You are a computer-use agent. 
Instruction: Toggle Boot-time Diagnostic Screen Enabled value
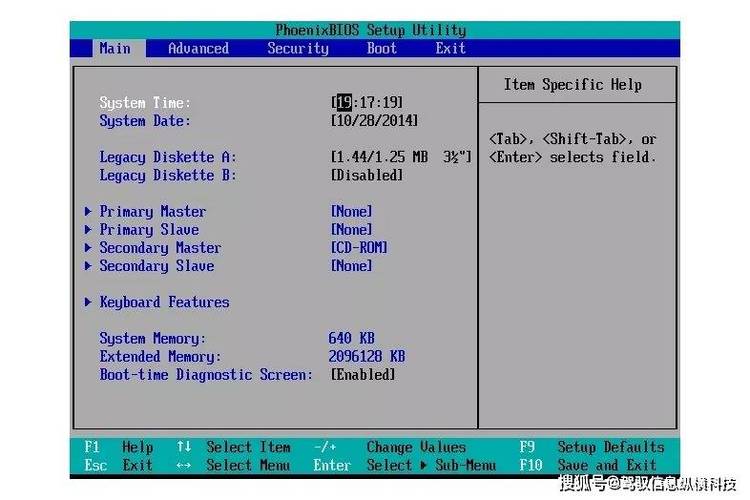363,375
